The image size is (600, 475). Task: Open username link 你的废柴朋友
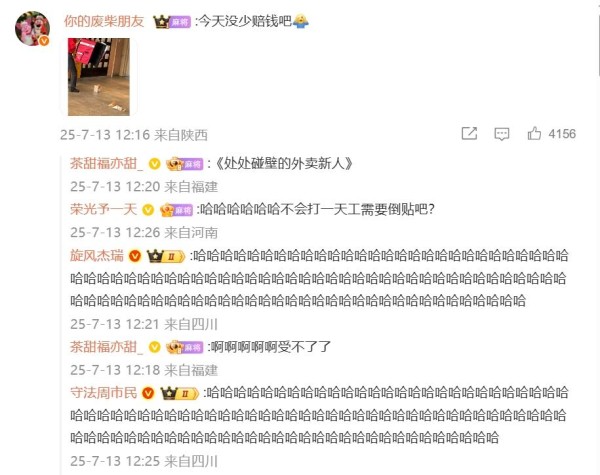pyautogui.click(x=104, y=21)
